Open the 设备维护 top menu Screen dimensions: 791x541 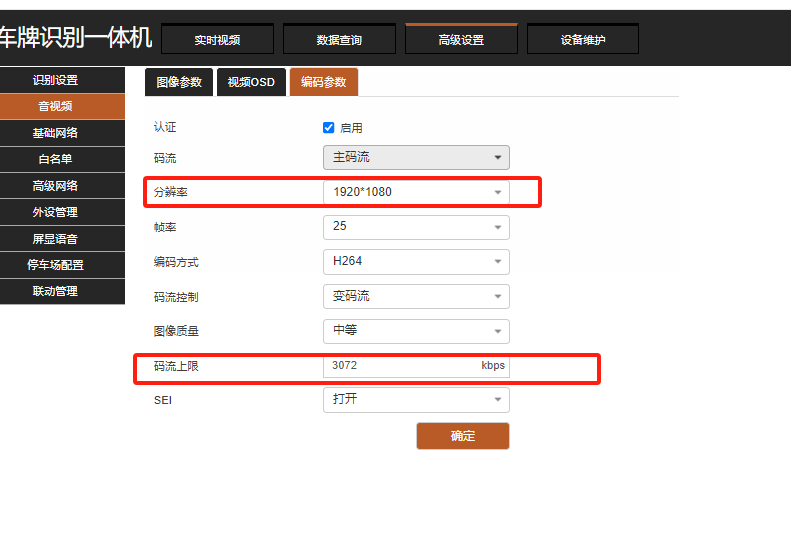click(583, 40)
